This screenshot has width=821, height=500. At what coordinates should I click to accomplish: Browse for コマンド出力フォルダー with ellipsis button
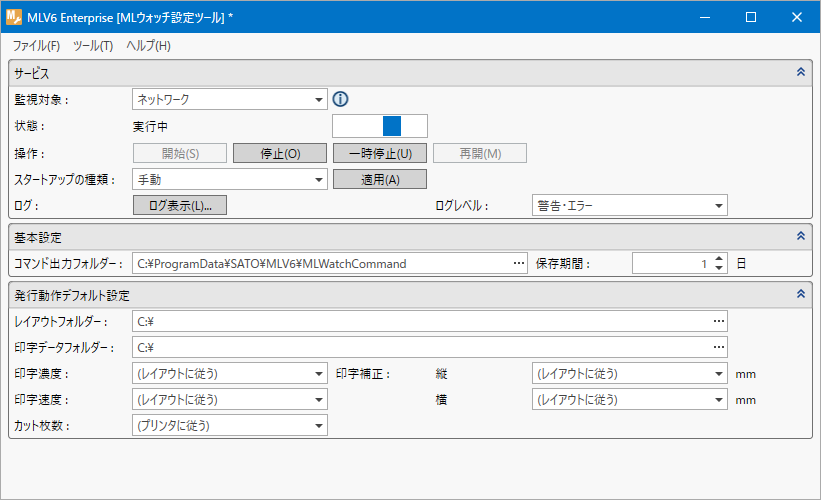[x=519, y=263]
